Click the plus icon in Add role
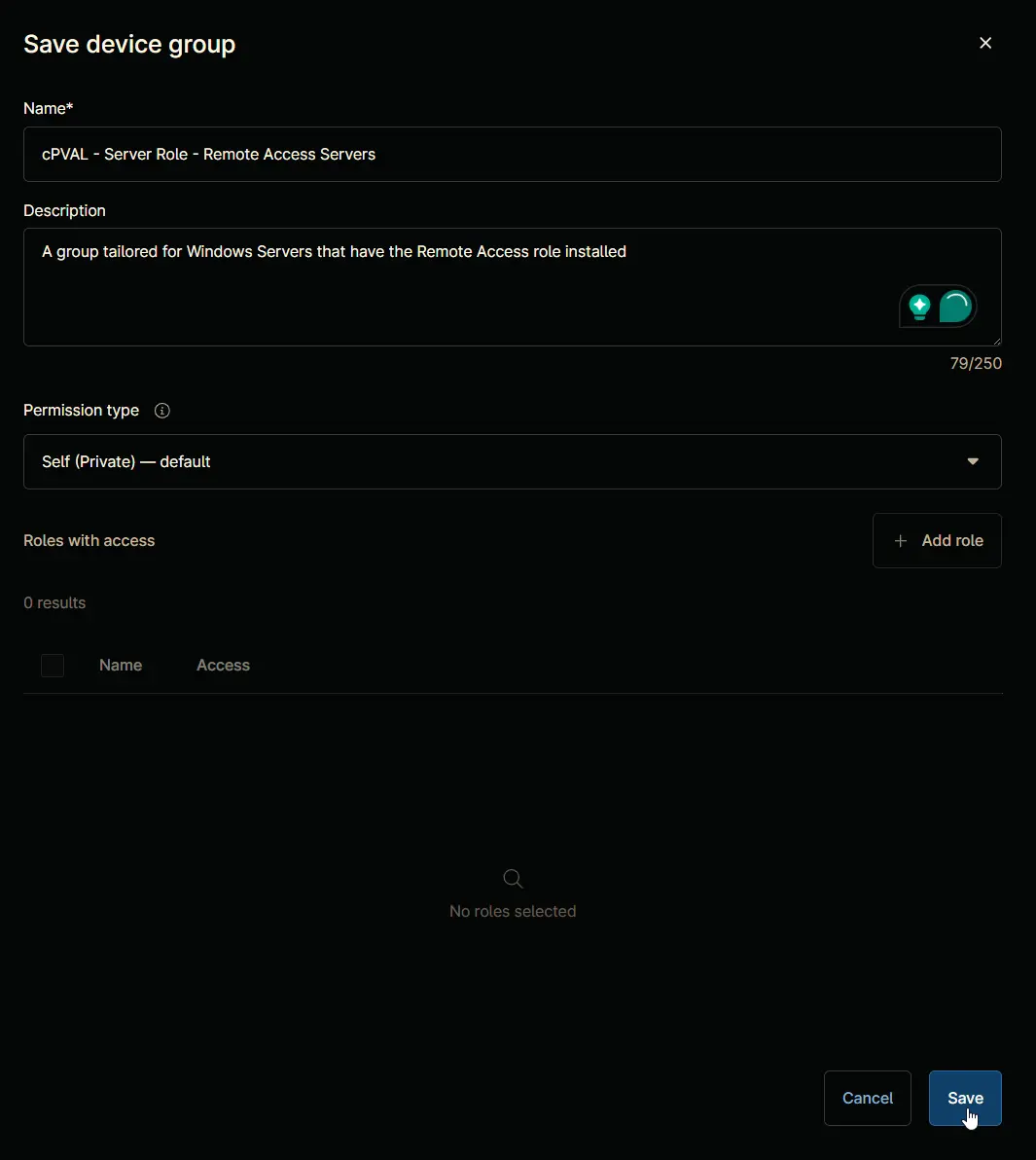1036x1160 pixels. pos(900,541)
